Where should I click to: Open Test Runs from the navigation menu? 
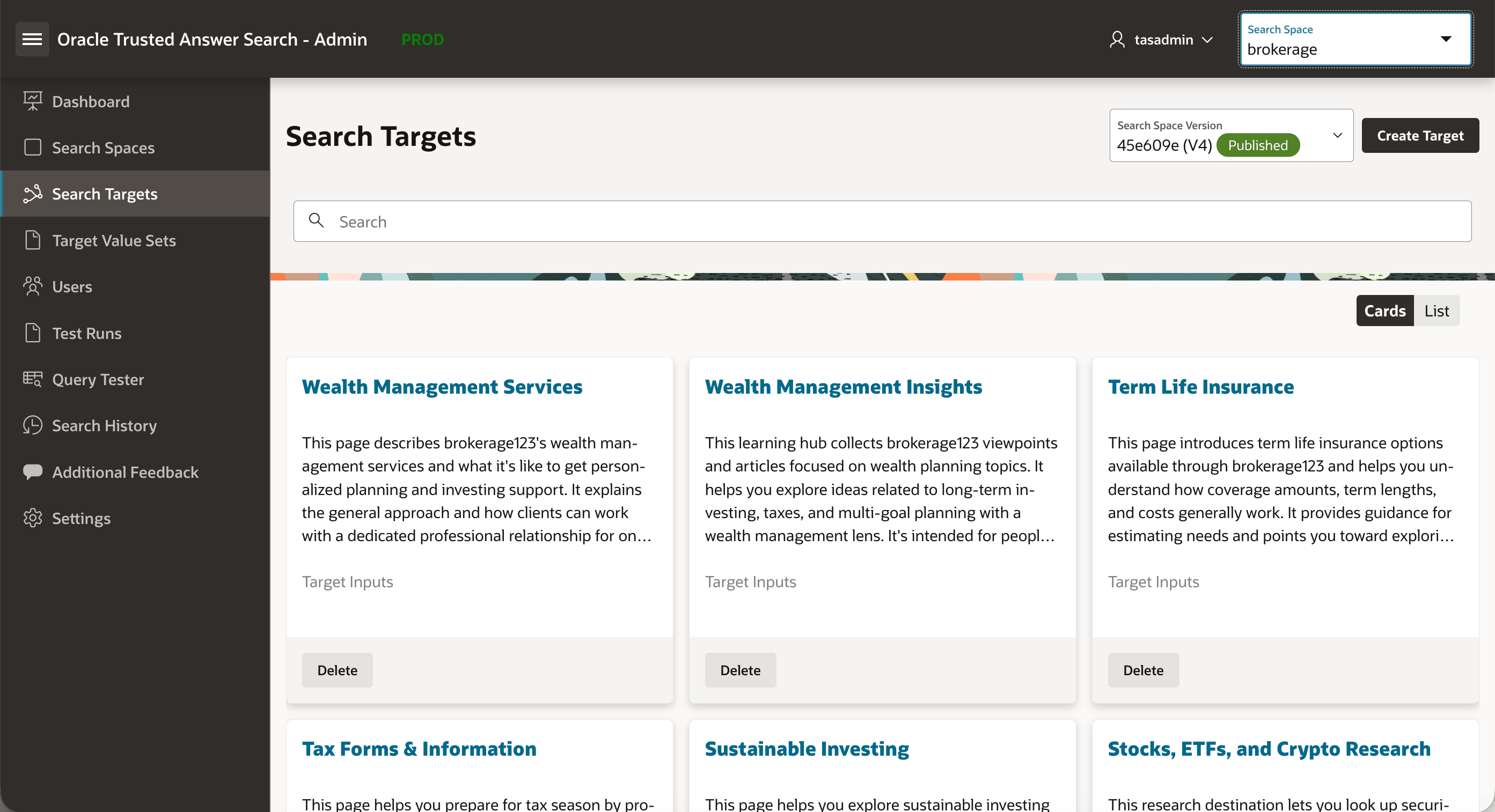pyautogui.click(x=86, y=333)
